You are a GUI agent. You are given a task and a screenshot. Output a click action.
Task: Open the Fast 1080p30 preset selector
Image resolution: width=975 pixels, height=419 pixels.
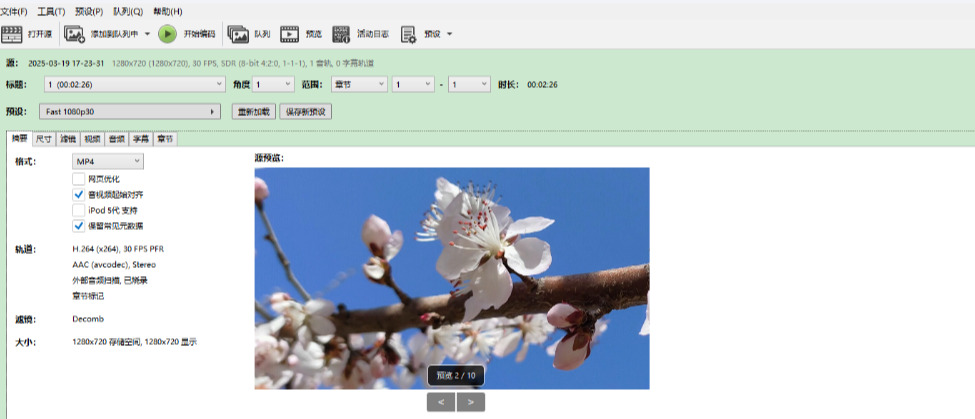click(130, 111)
